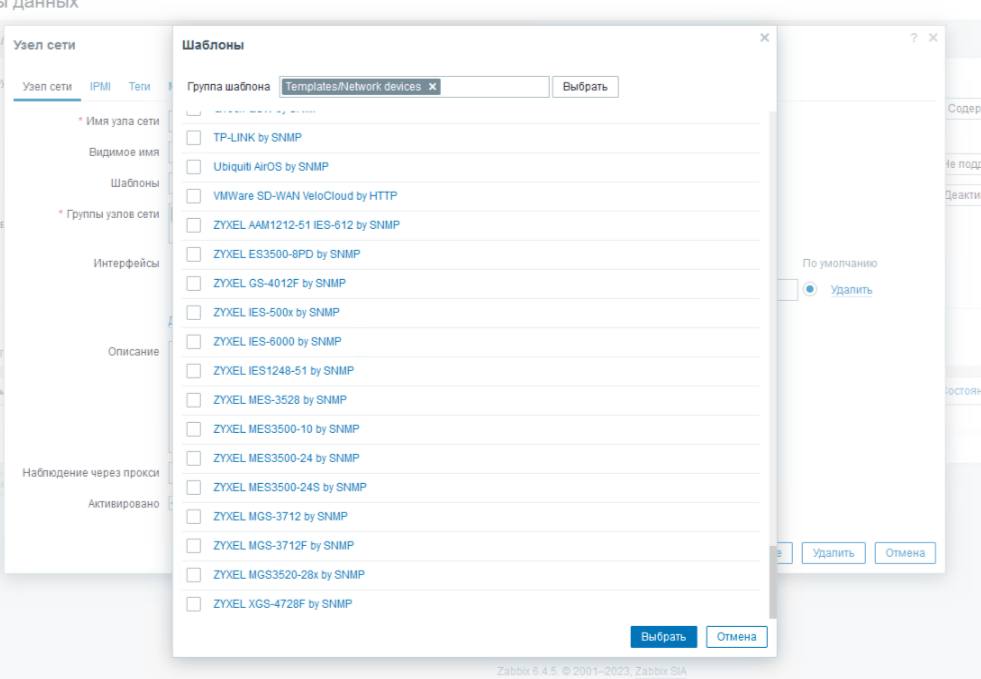Open TP-LINK by SNMP template link
This screenshot has width=981, height=679.
(257, 138)
